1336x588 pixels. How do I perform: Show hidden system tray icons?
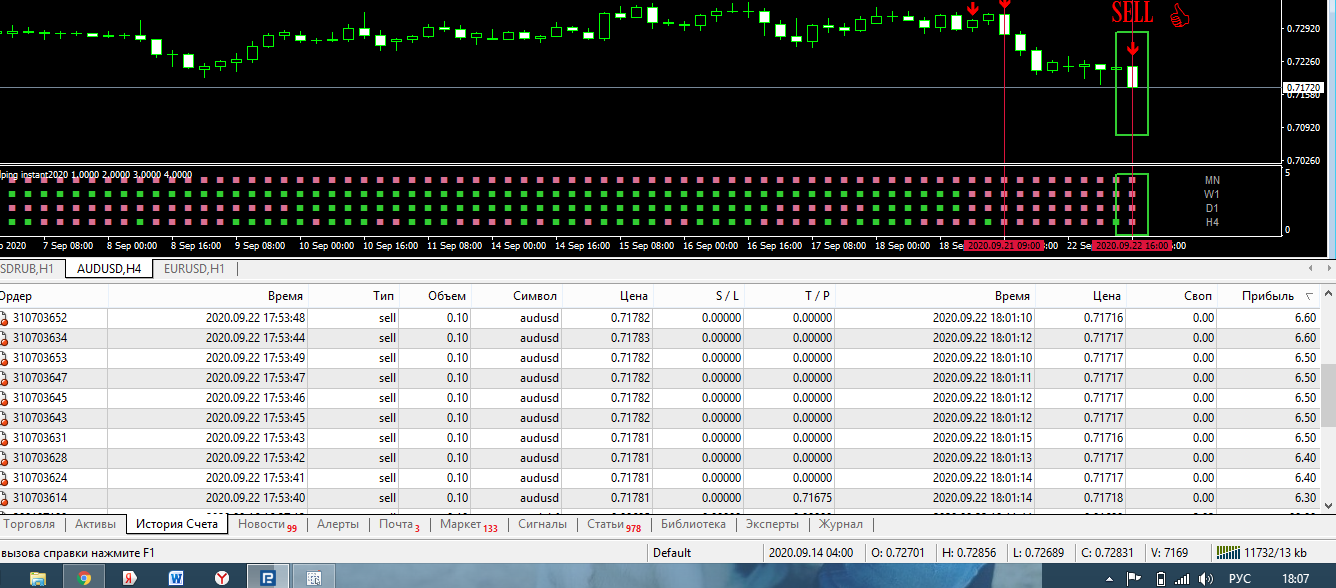click(1108, 578)
